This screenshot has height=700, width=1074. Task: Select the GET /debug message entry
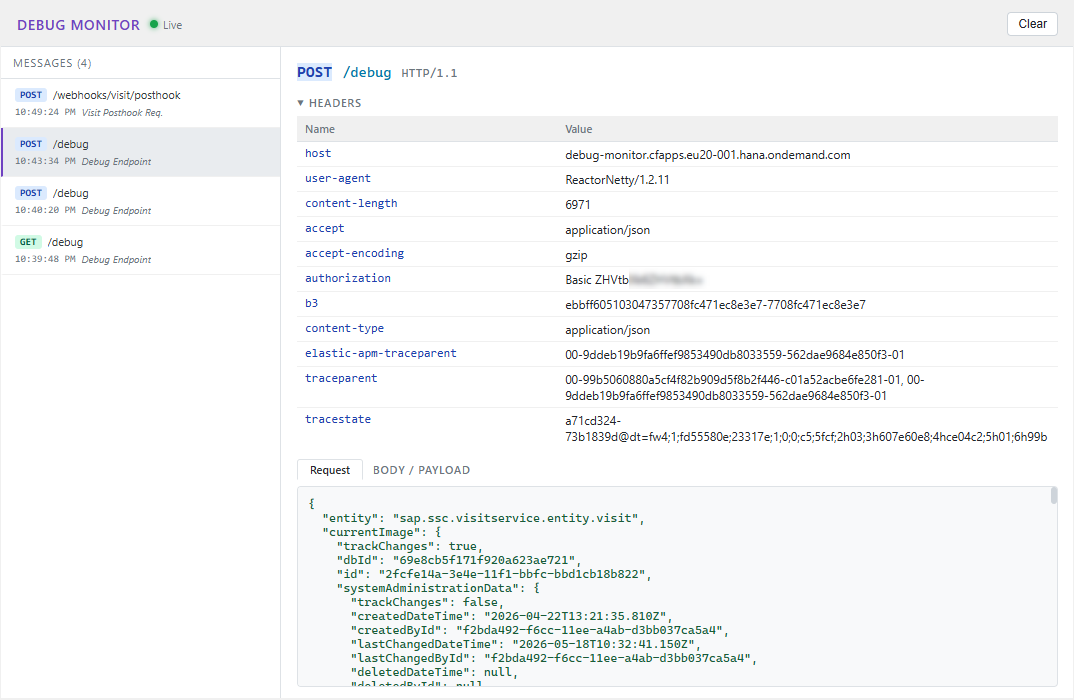(140, 250)
